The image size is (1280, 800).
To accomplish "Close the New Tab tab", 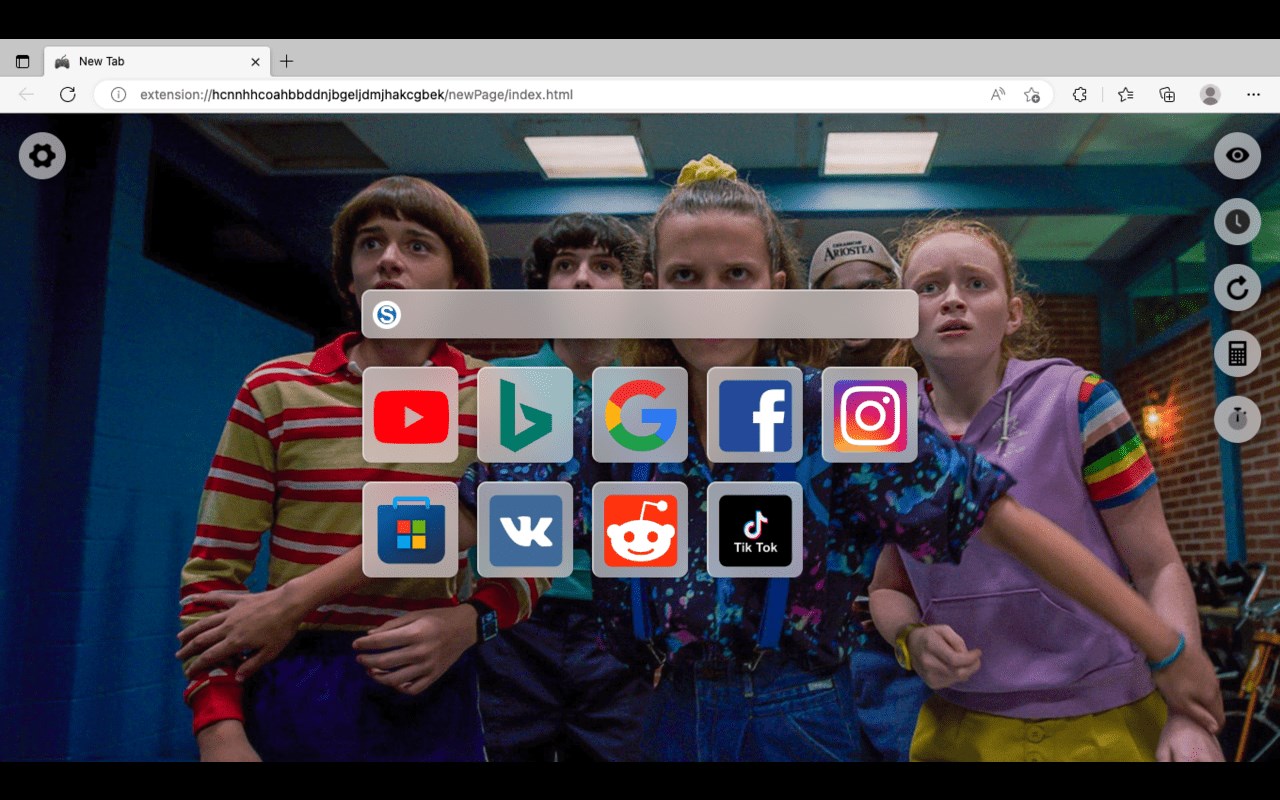I will [255, 62].
